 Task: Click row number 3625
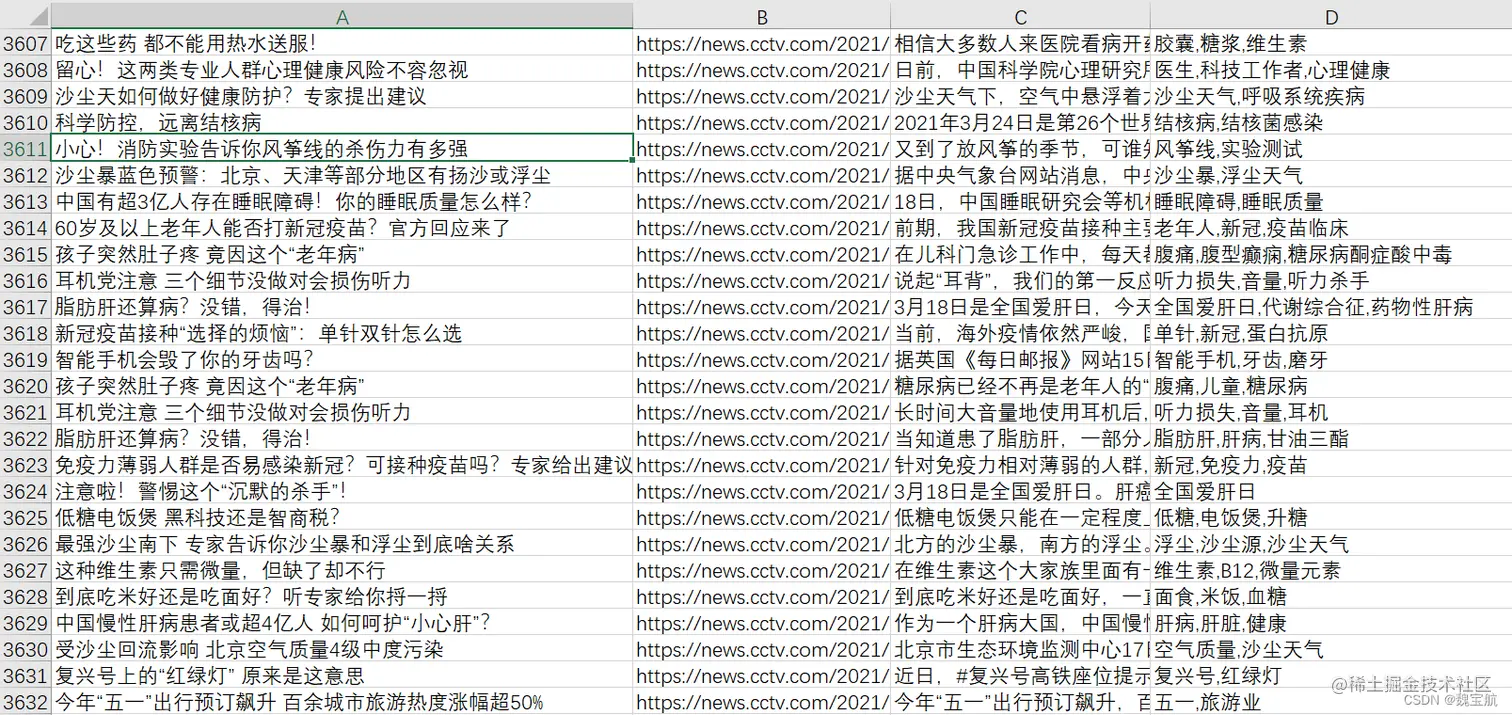point(25,518)
